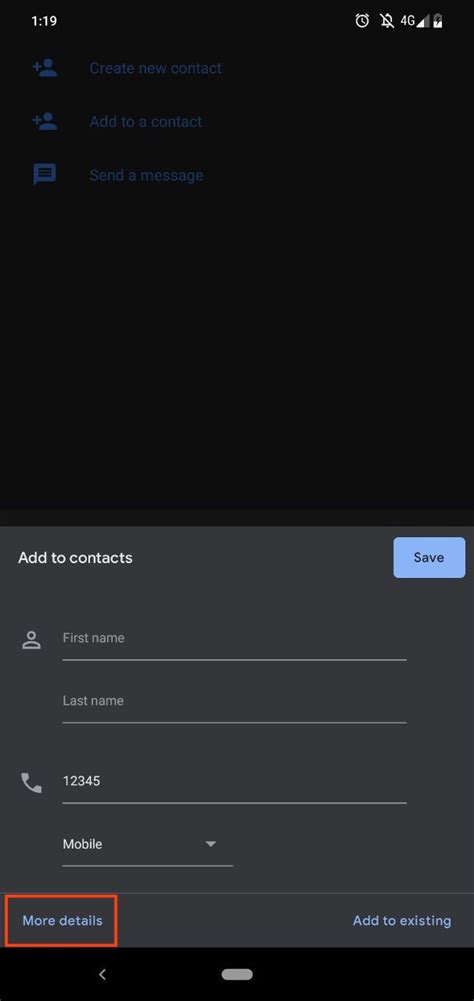Open the Mobile phone type dropdown
The height and width of the screenshot is (1001, 474).
tap(148, 844)
